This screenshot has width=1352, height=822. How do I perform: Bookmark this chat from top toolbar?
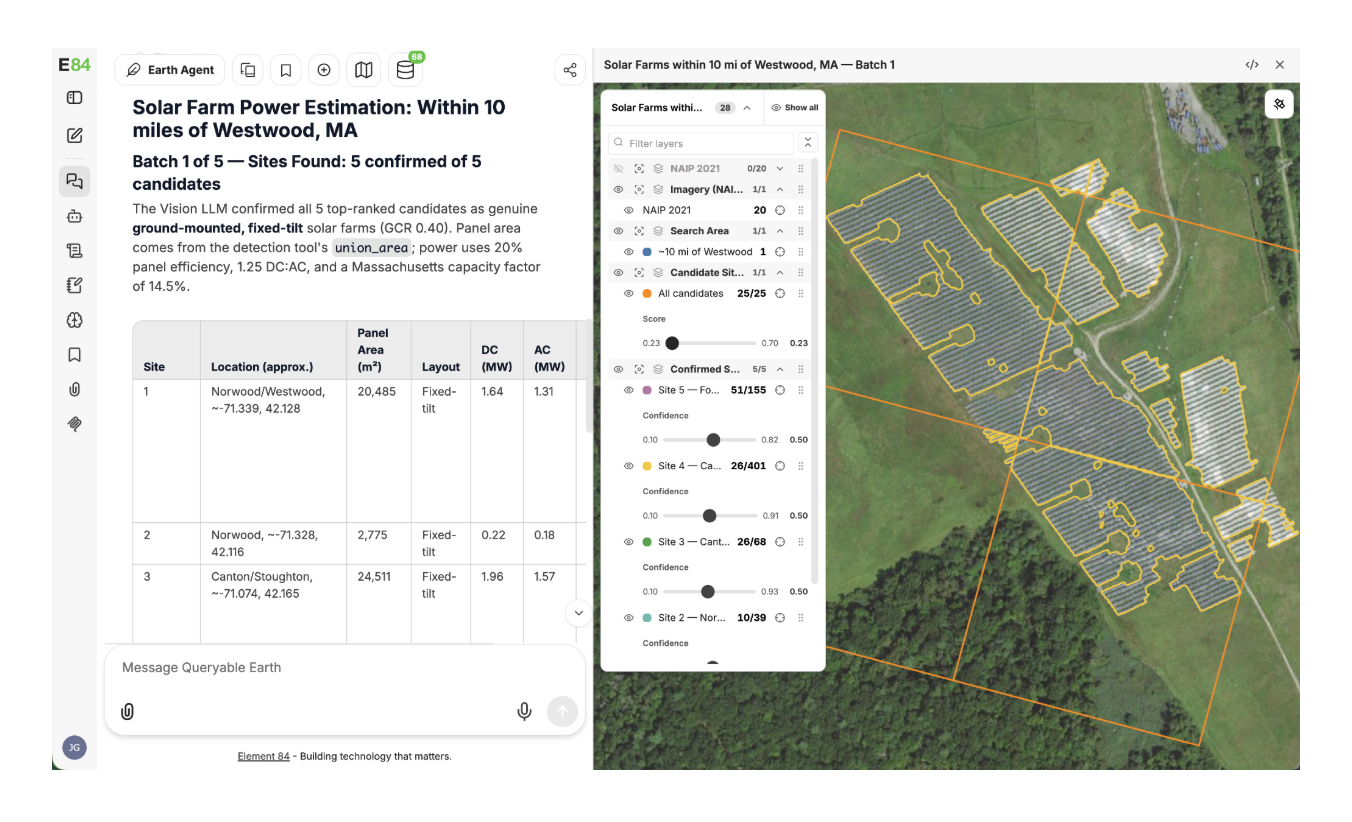[286, 70]
